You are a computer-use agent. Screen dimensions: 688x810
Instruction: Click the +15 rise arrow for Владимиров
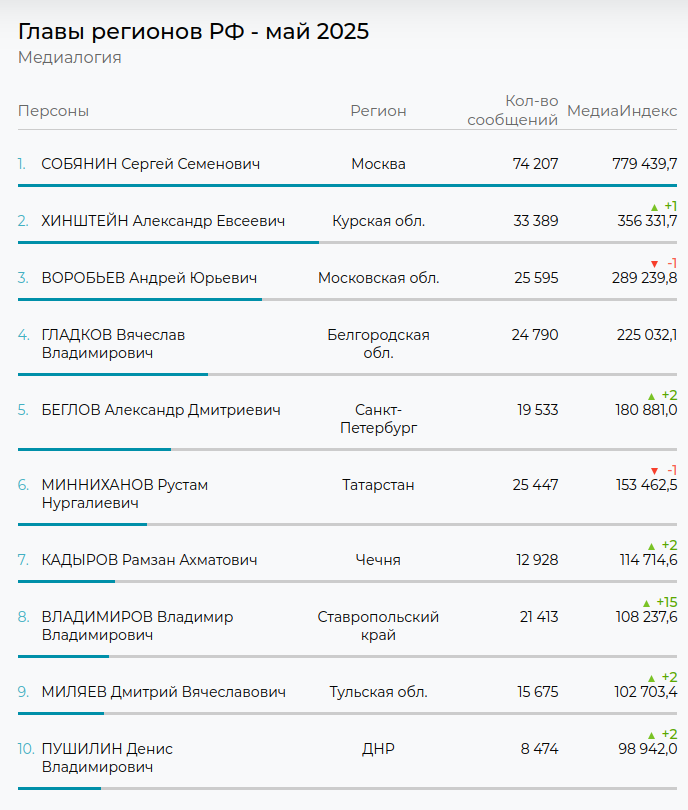click(646, 603)
